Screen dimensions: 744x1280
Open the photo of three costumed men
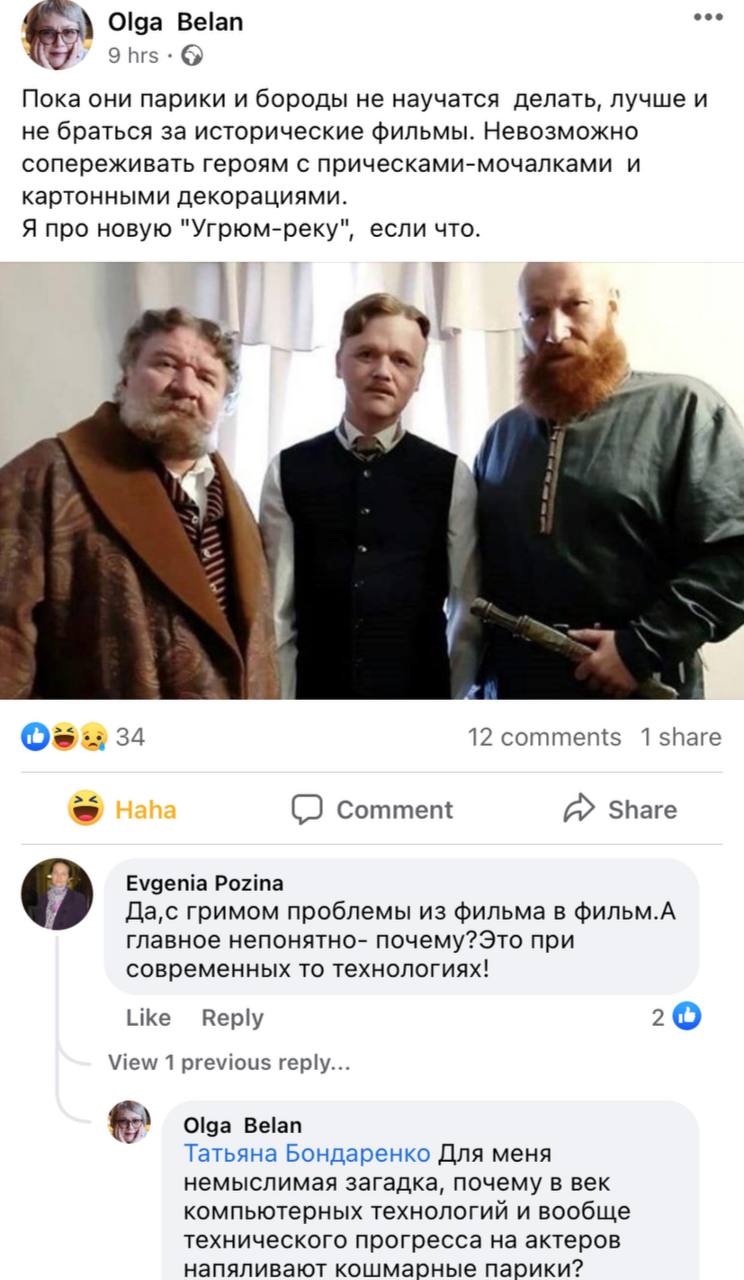click(372, 480)
